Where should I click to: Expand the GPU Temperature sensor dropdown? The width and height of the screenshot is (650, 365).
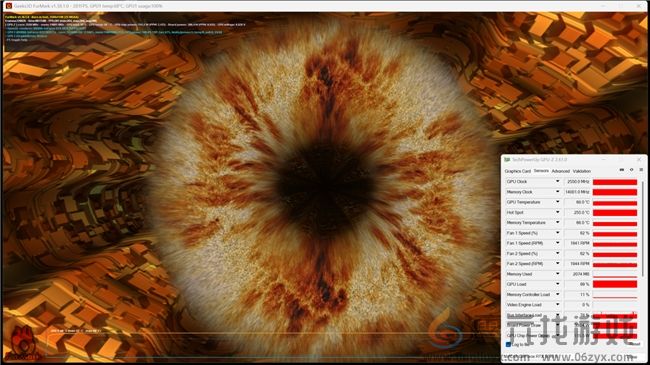558,202
